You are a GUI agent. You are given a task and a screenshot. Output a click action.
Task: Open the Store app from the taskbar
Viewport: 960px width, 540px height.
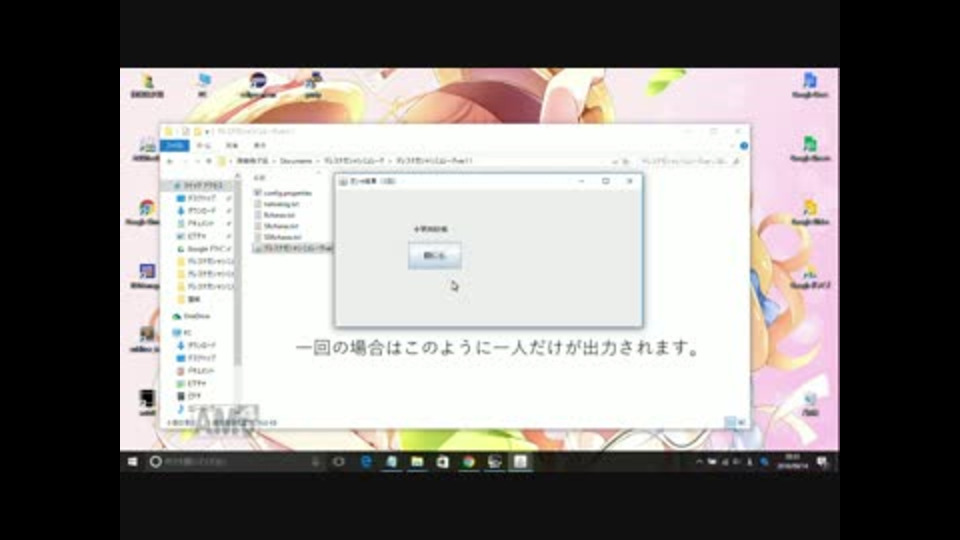443,462
